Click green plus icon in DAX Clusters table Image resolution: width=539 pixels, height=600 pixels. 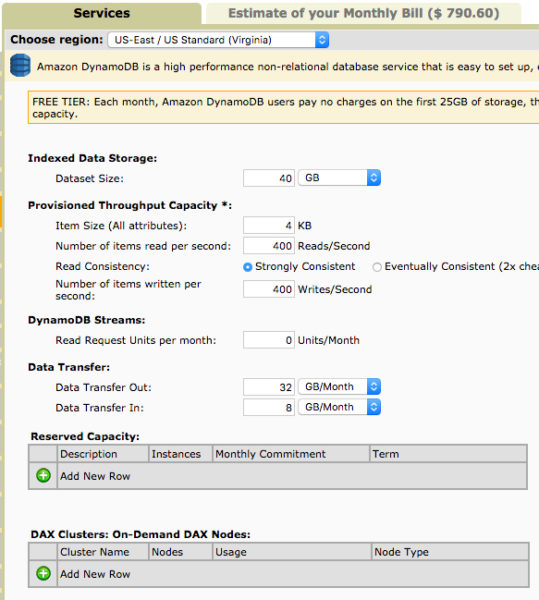43,573
